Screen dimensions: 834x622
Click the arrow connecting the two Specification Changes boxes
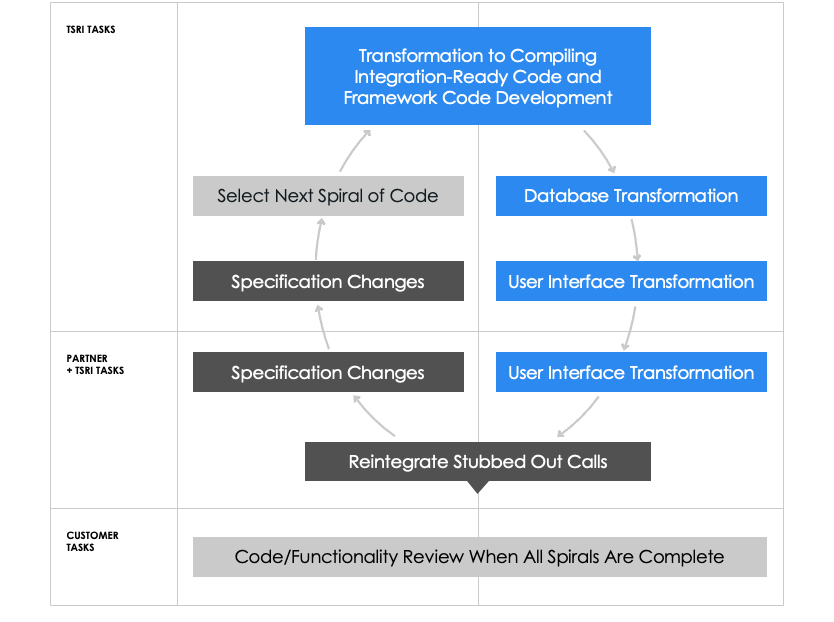[324, 326]
